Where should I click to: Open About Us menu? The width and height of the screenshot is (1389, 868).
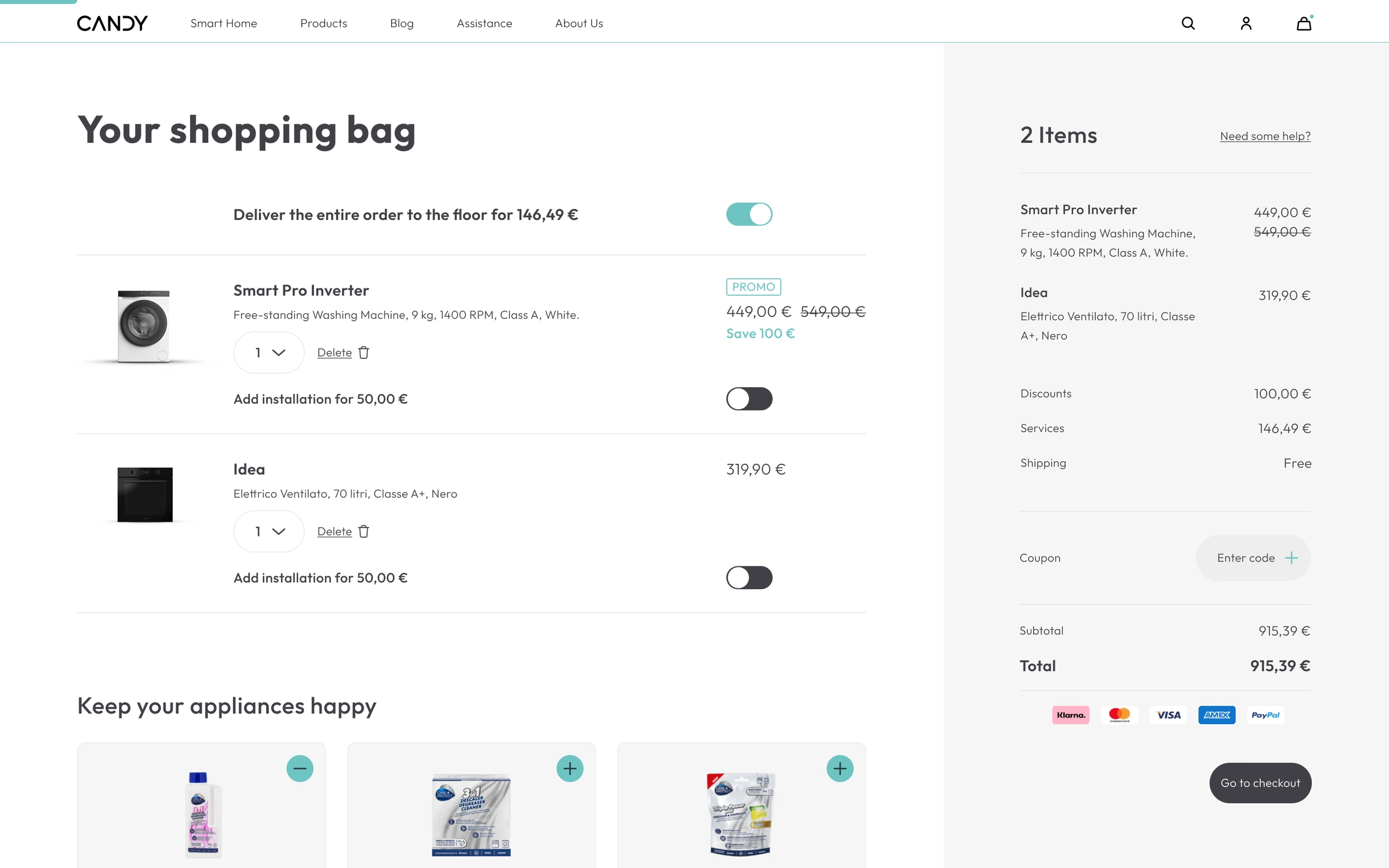(x=579, y=23)
